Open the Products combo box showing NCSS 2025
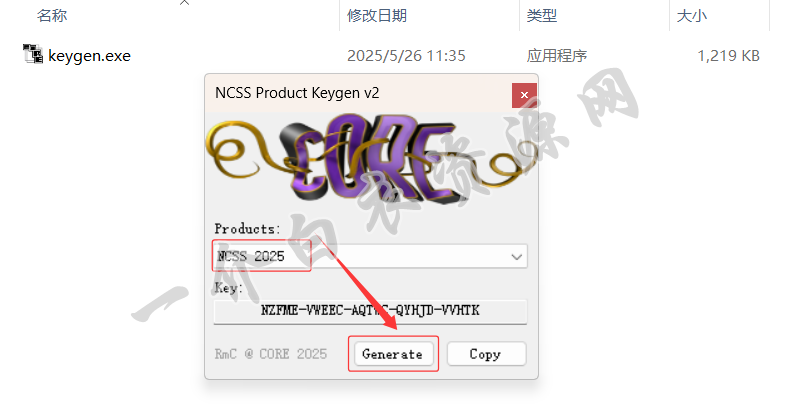The height and width of the screenshot is (411, 785). (x=369, y=256)
